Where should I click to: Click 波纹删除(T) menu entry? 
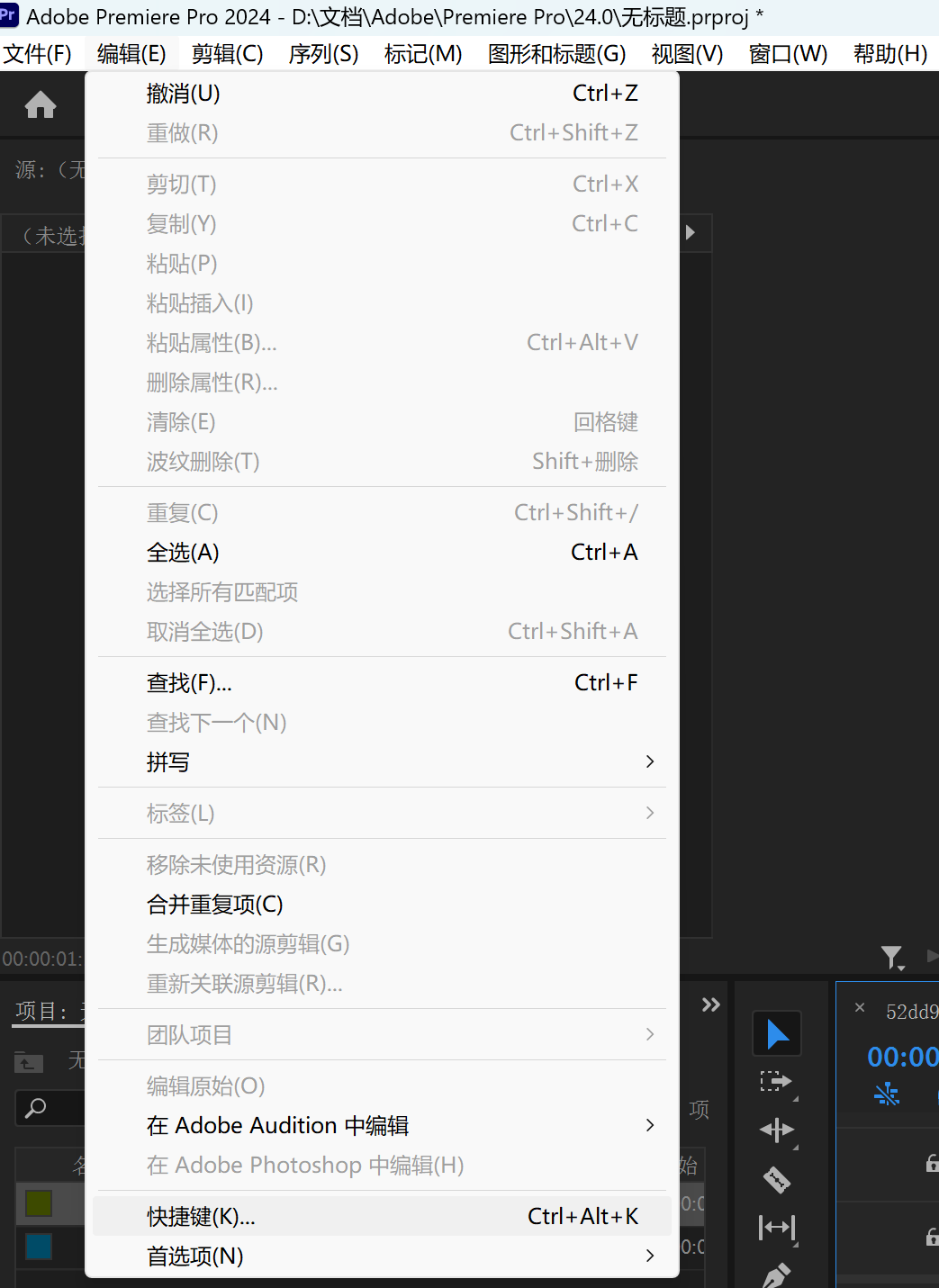click(x=382, y=462)
